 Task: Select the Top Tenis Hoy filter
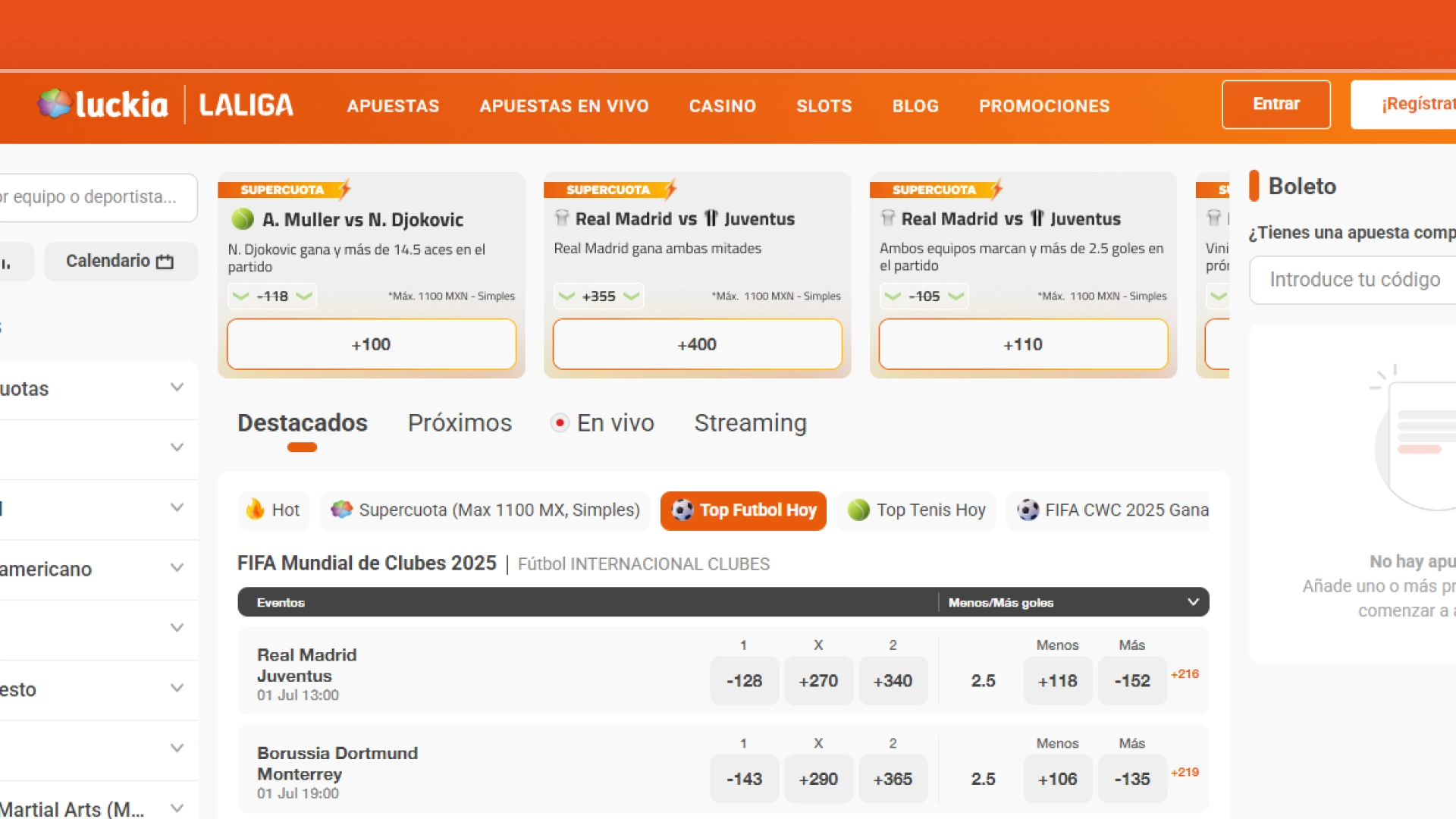pyautogui.click(x=917, y=510)
